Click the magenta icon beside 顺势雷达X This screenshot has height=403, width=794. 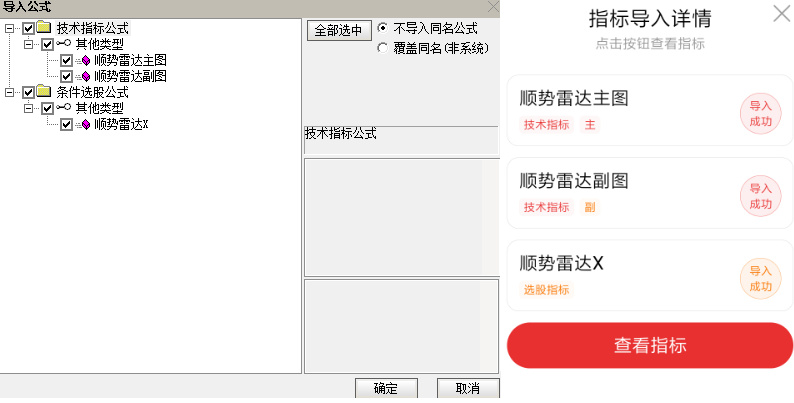tap(85, 125)
